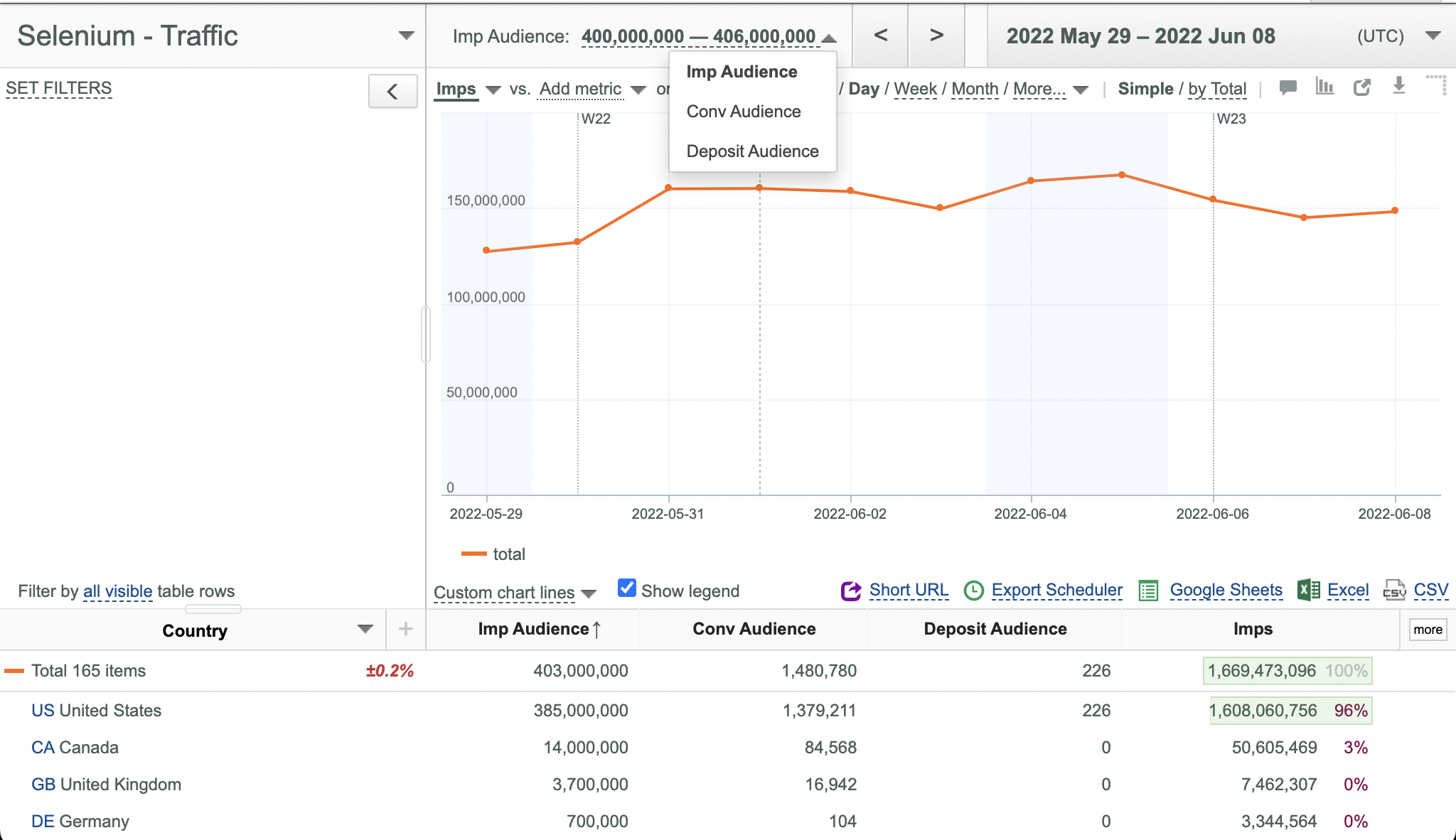Switch to bar chart view icon

point(1324,87)
